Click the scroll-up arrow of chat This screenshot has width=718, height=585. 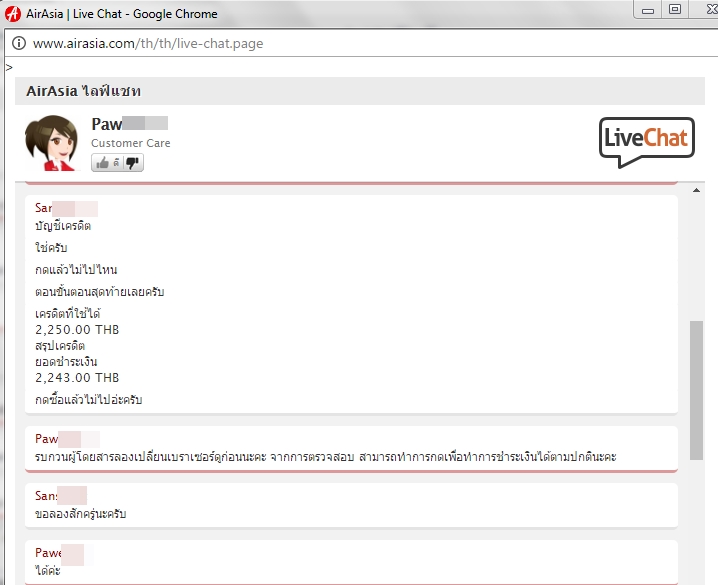click(x=696, y=190)
